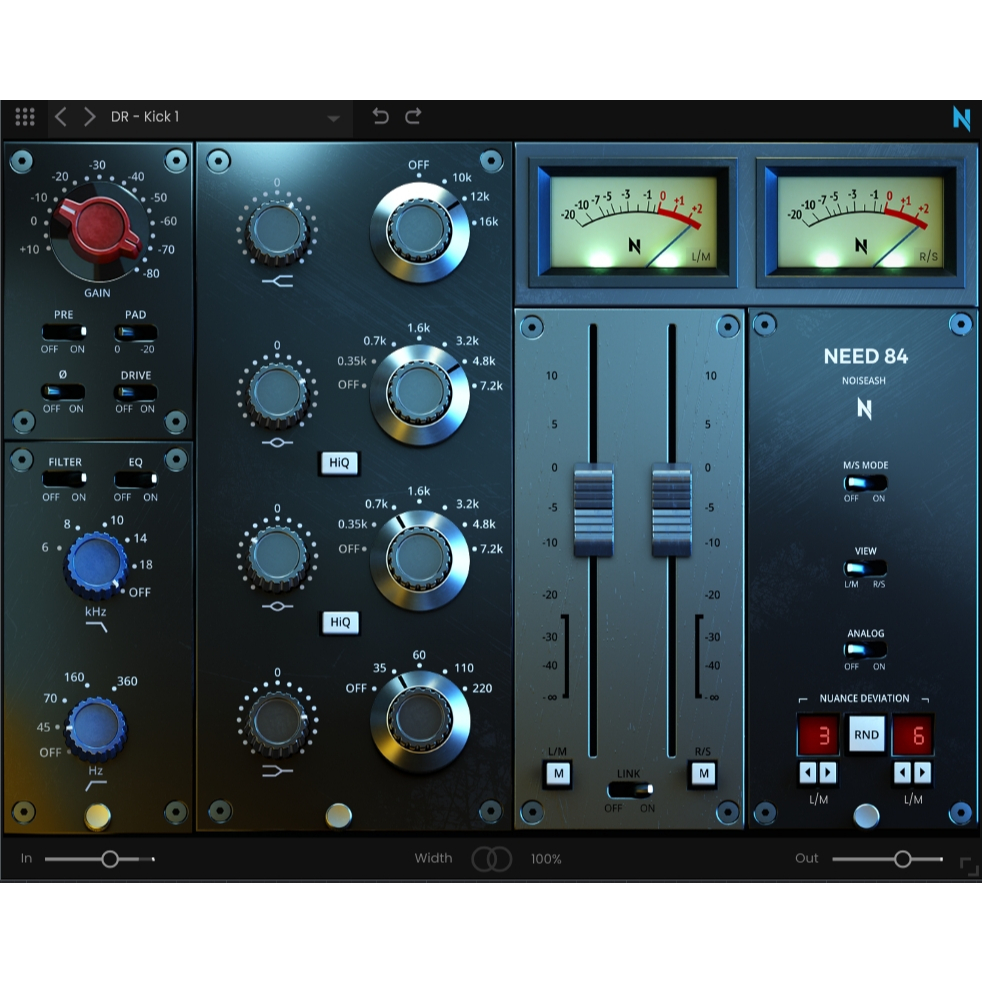
Task: Increase right Nuance Deviation value
Action: click(923, 773)
